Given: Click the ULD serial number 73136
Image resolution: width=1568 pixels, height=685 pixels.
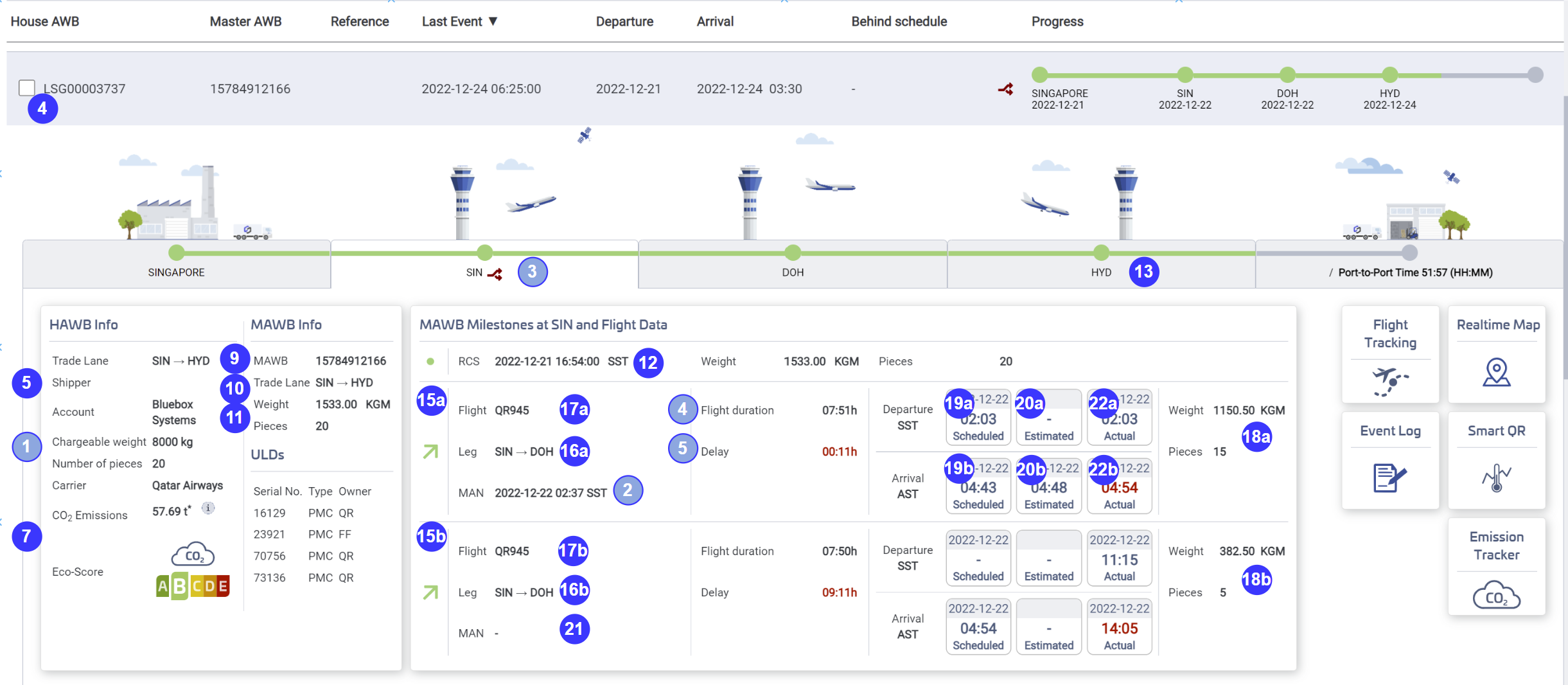Looking at the screenshot, I should pos(269,578).
